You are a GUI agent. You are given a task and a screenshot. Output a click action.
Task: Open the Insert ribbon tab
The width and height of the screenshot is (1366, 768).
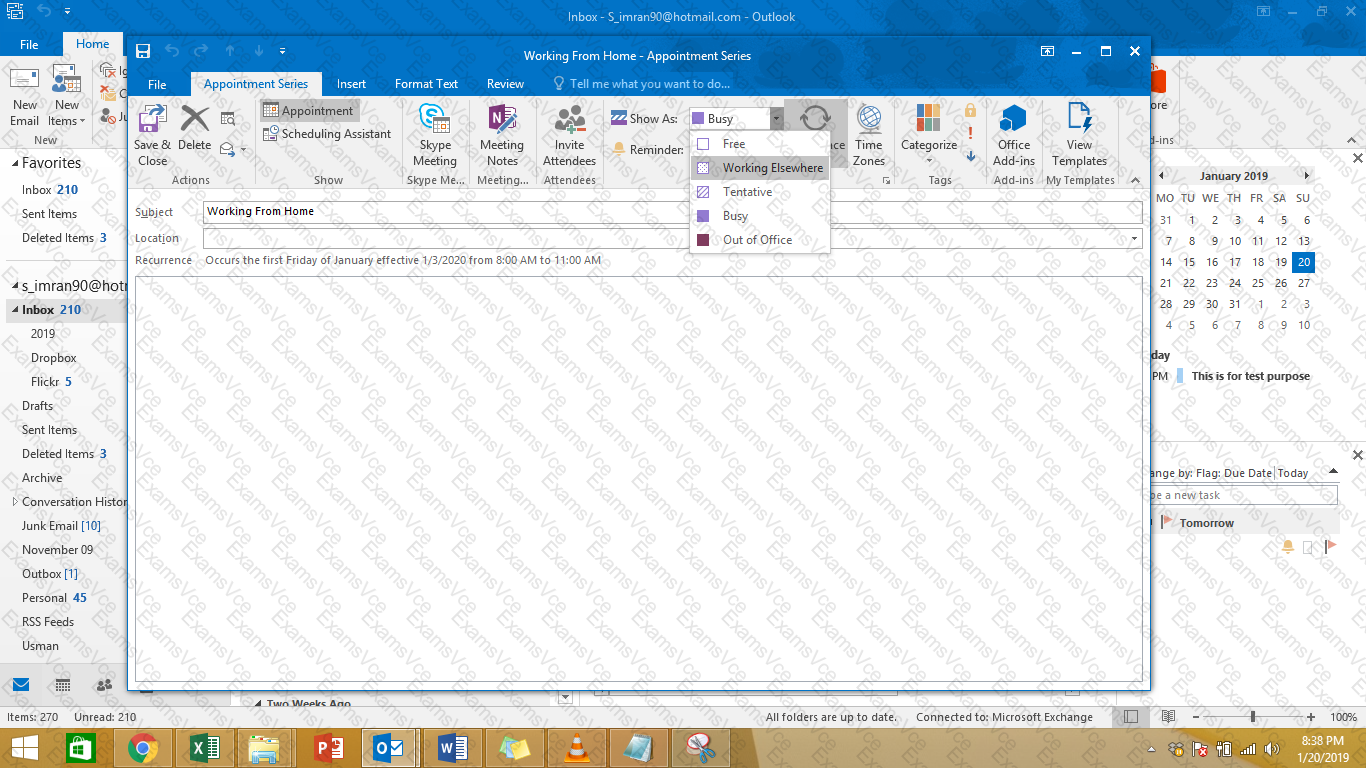coord(351,84)
